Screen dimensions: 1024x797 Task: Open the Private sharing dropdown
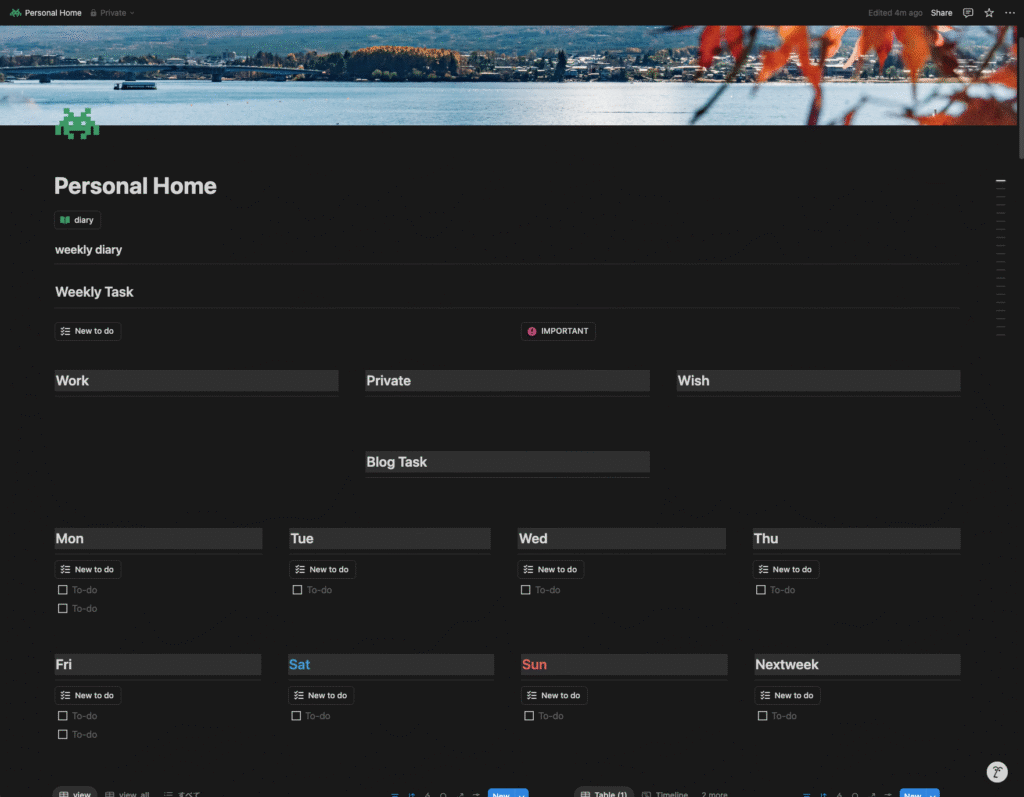coord(112,12)
